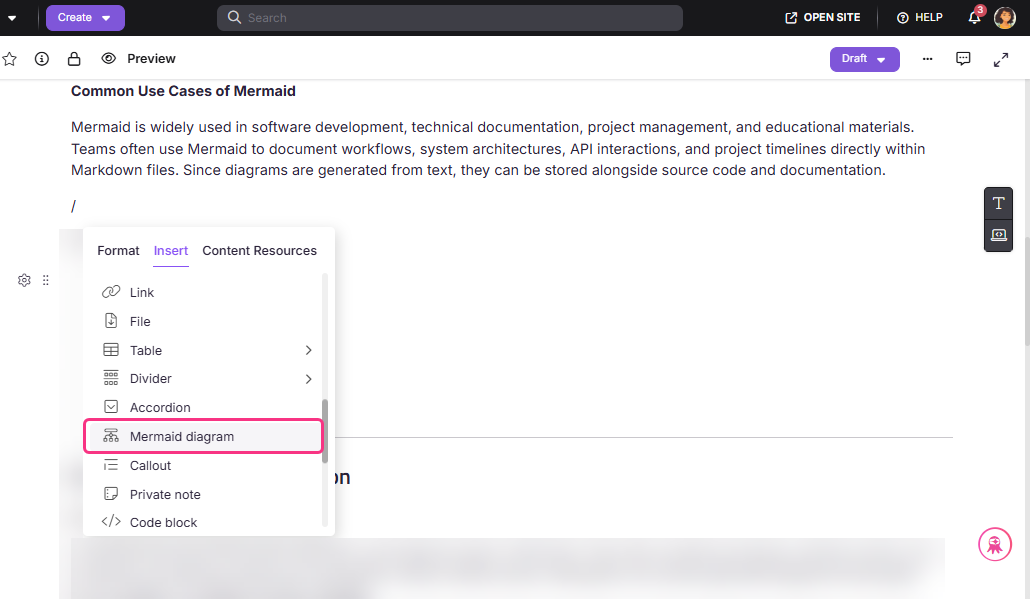Click the block drag handle dots
This screenshot has height=599, width=1030.
[45, 280]
